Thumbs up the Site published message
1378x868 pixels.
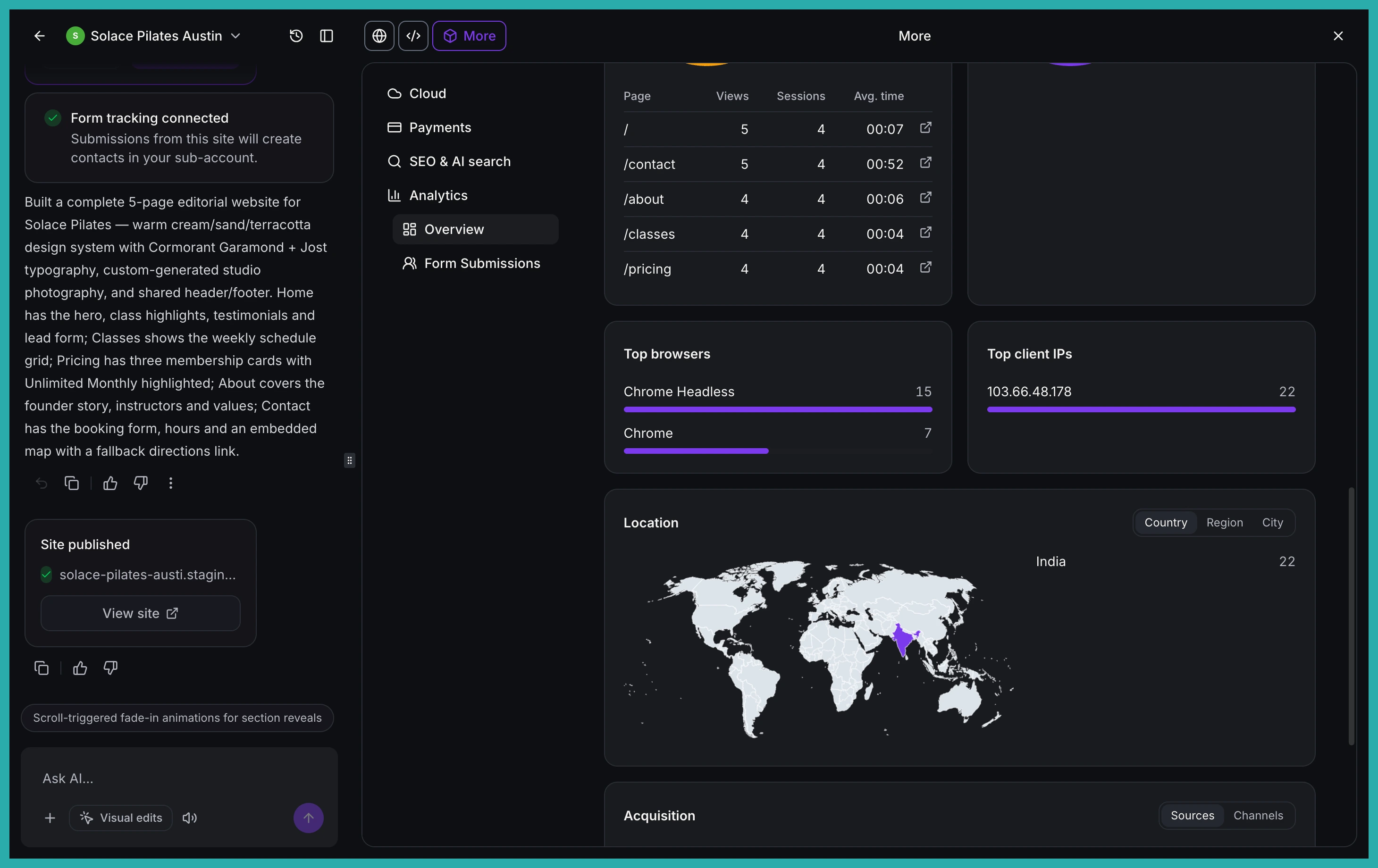tap(80, 668)
